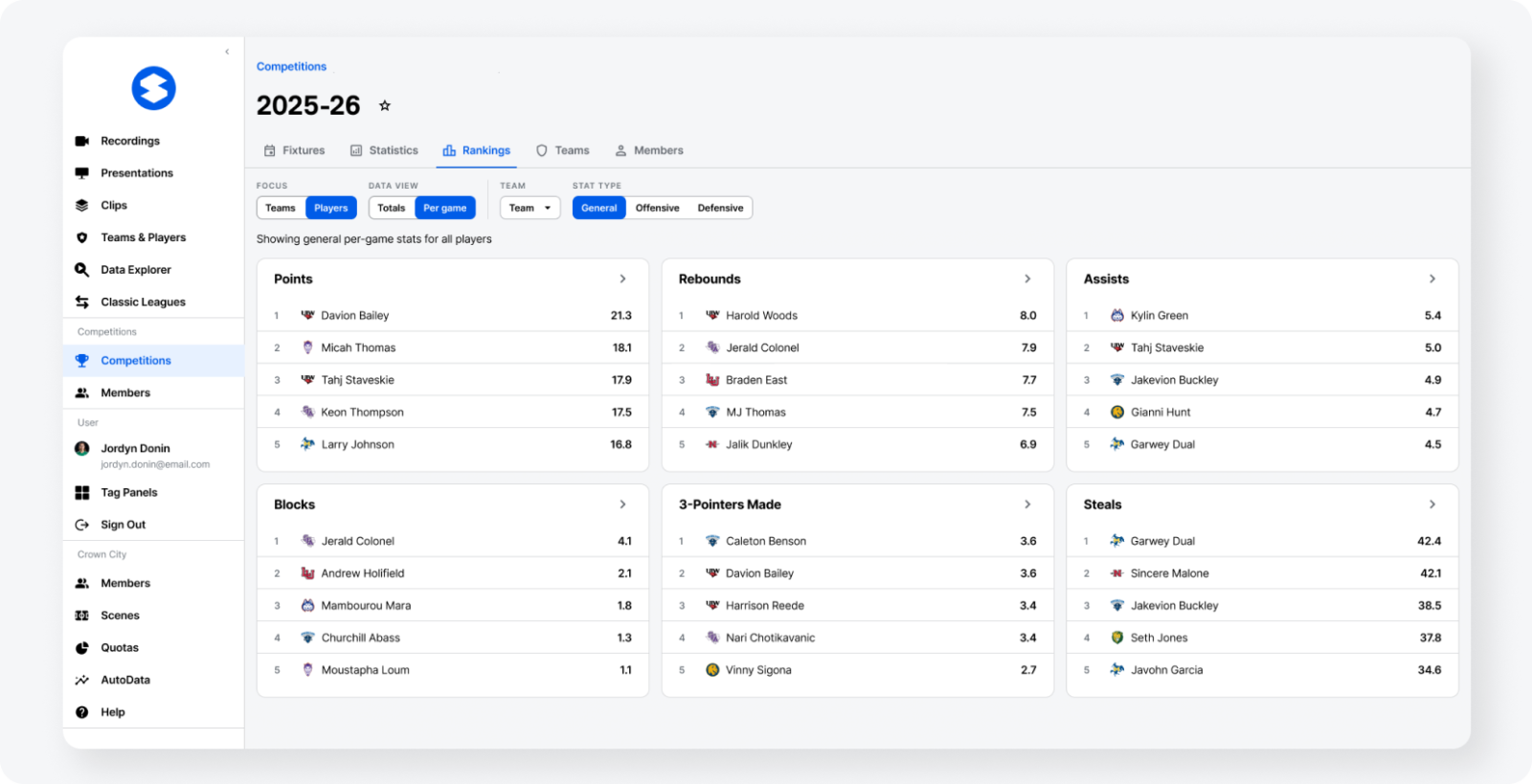Click the Recordings camera icon
Screen dimensions: 1532x784
(x=82, y=141)
